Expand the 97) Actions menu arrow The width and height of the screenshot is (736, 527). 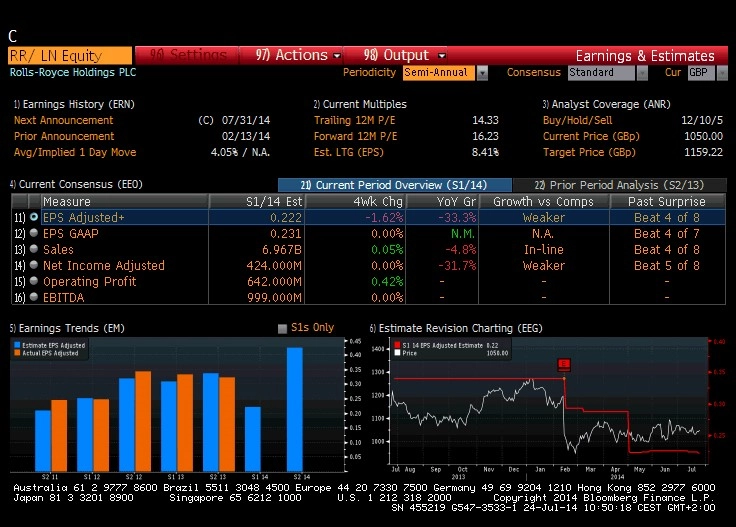pyautogui.click(x=337, y=56)
